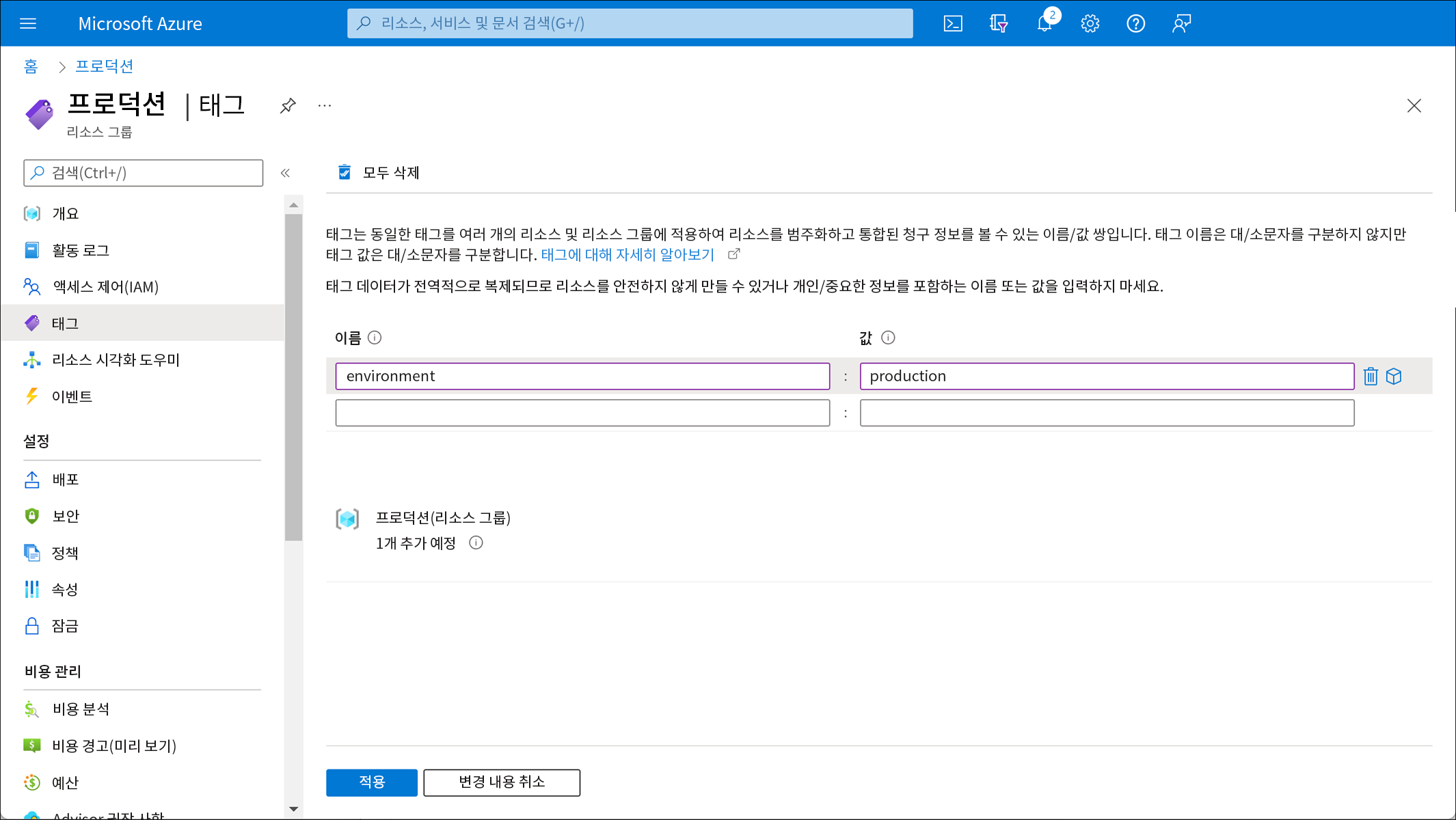Screen dimensions: 1456x820
Task: Click the 모두 삭제 toolbar button
Action: click(x=379, y=173)
